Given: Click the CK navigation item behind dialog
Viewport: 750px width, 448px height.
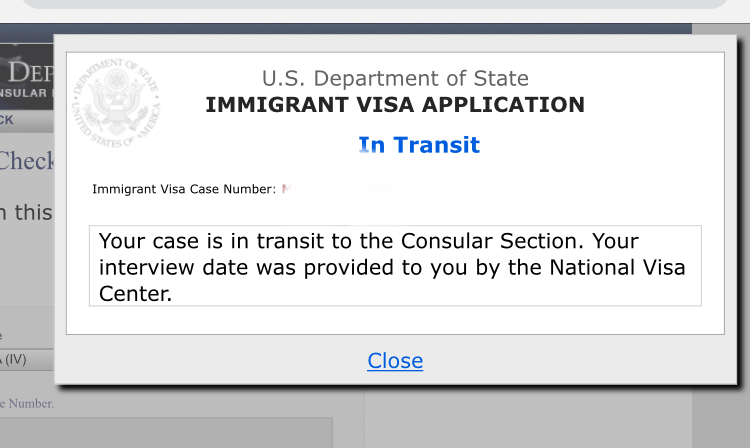Looking at the screenshot, I should [x=7, y=120].
